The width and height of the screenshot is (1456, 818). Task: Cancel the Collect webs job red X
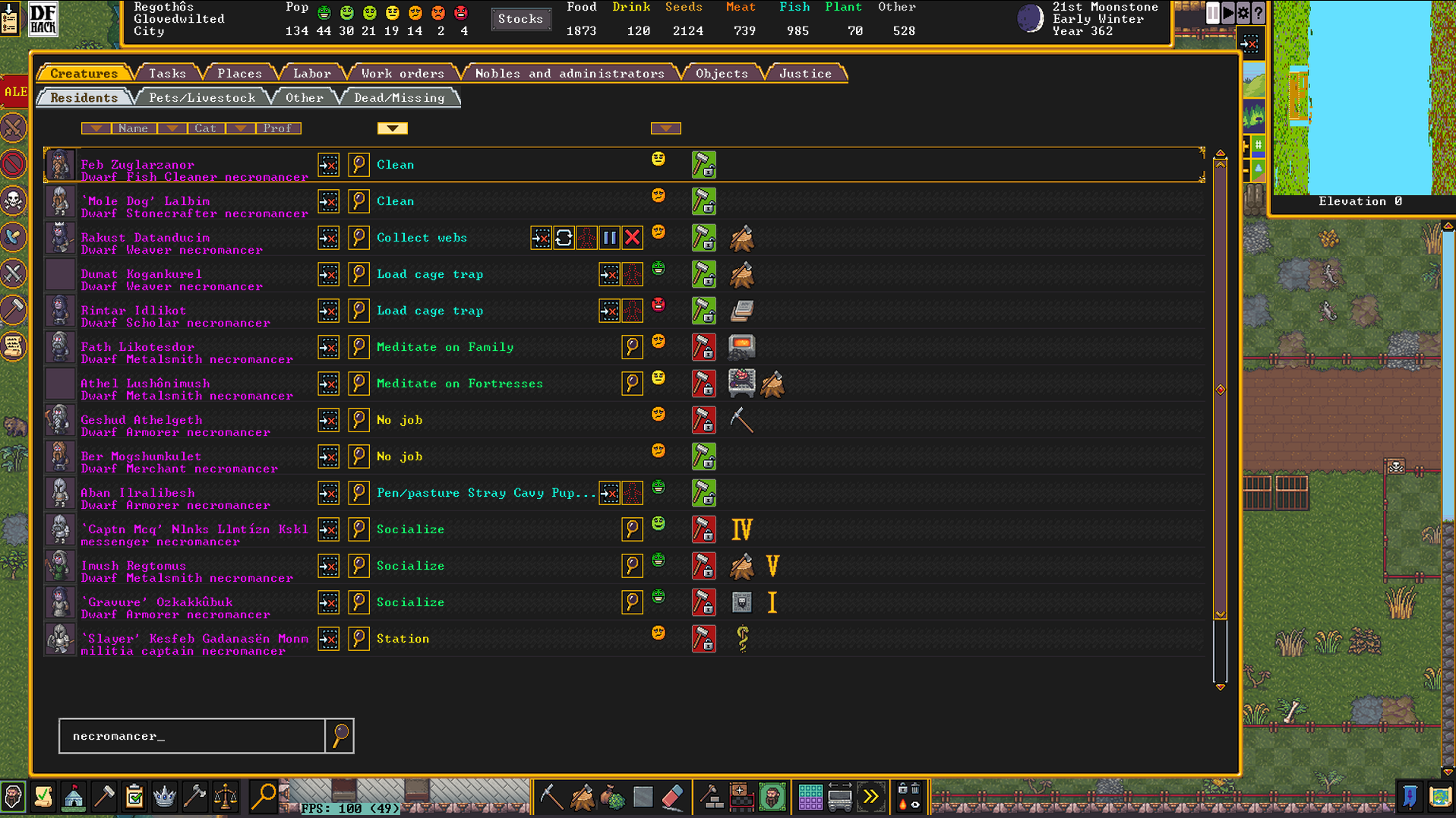pos(632,238)
